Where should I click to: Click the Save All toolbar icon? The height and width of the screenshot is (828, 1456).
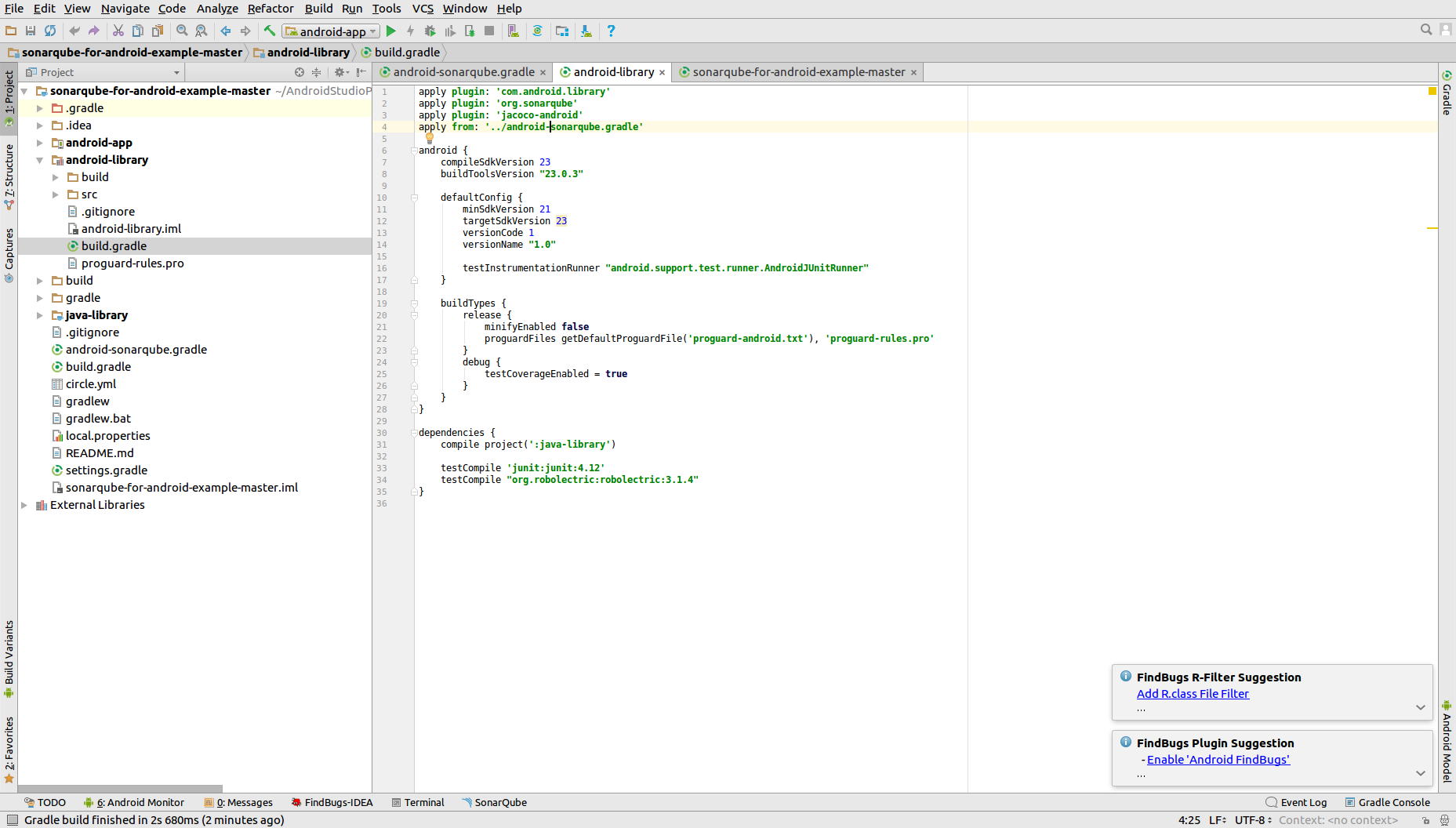[31, 31]
